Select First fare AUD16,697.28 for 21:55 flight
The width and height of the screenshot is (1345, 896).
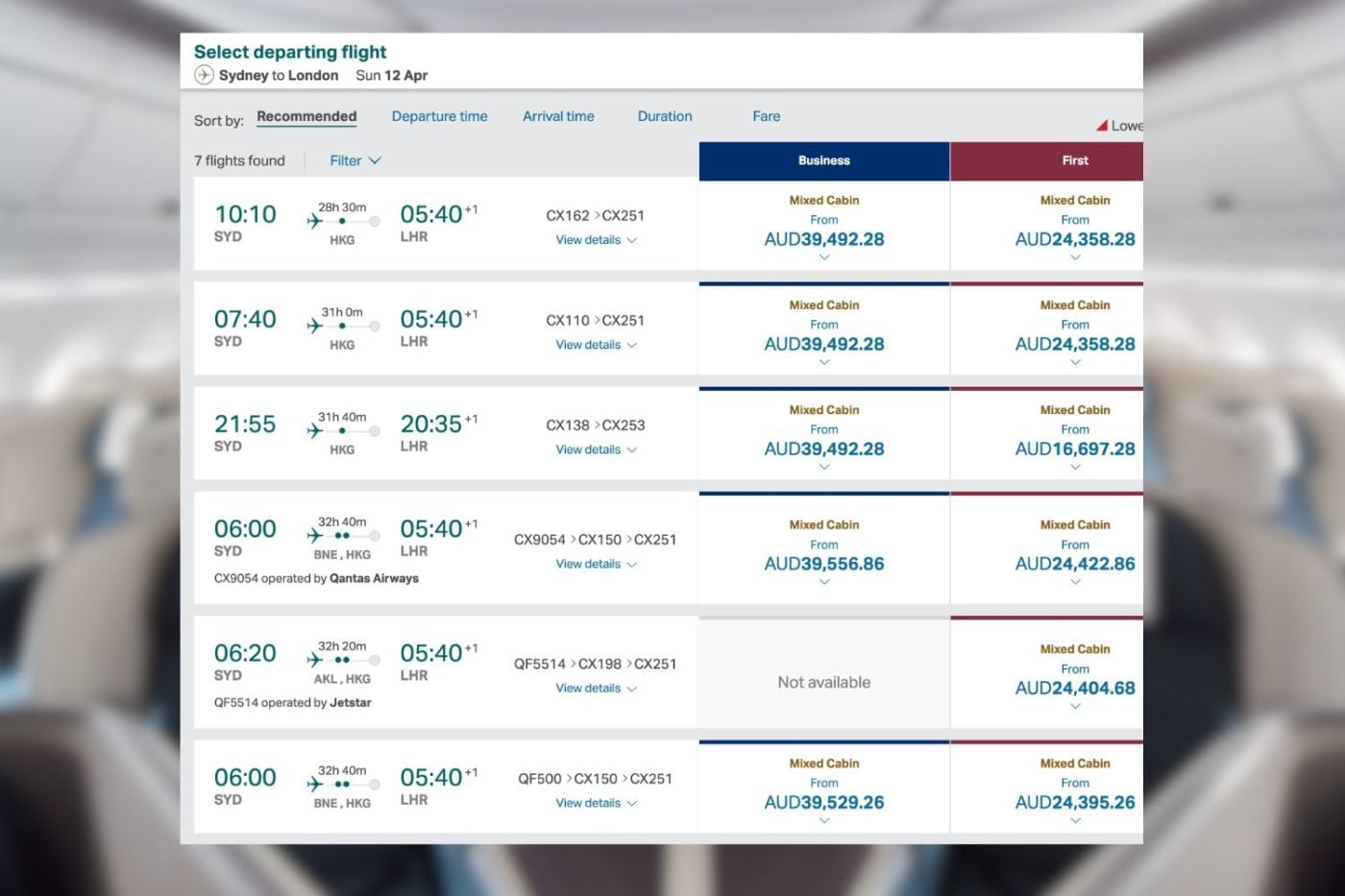click(1075, 448)
